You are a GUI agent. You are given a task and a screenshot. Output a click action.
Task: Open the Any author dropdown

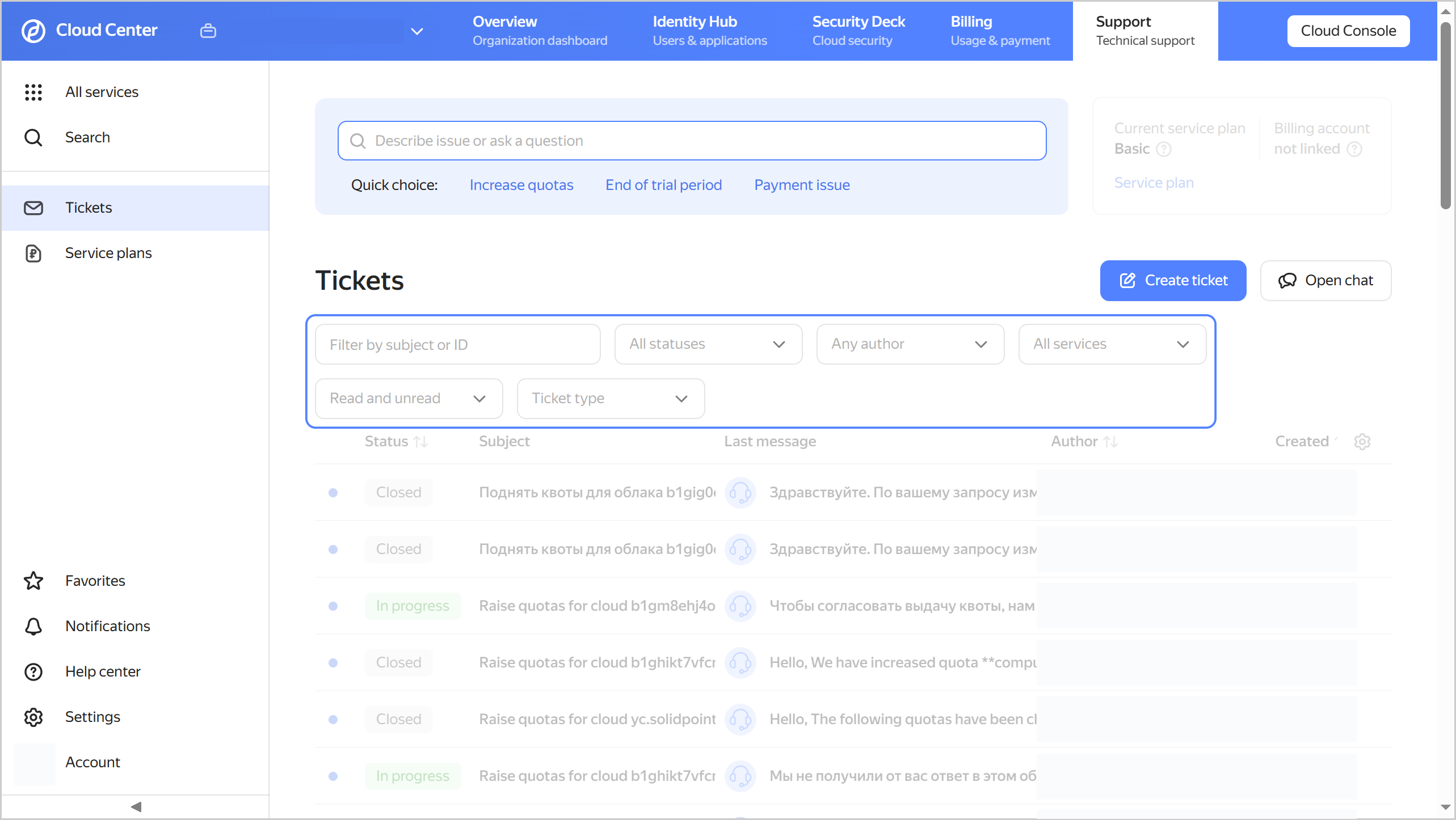point(910,344)
